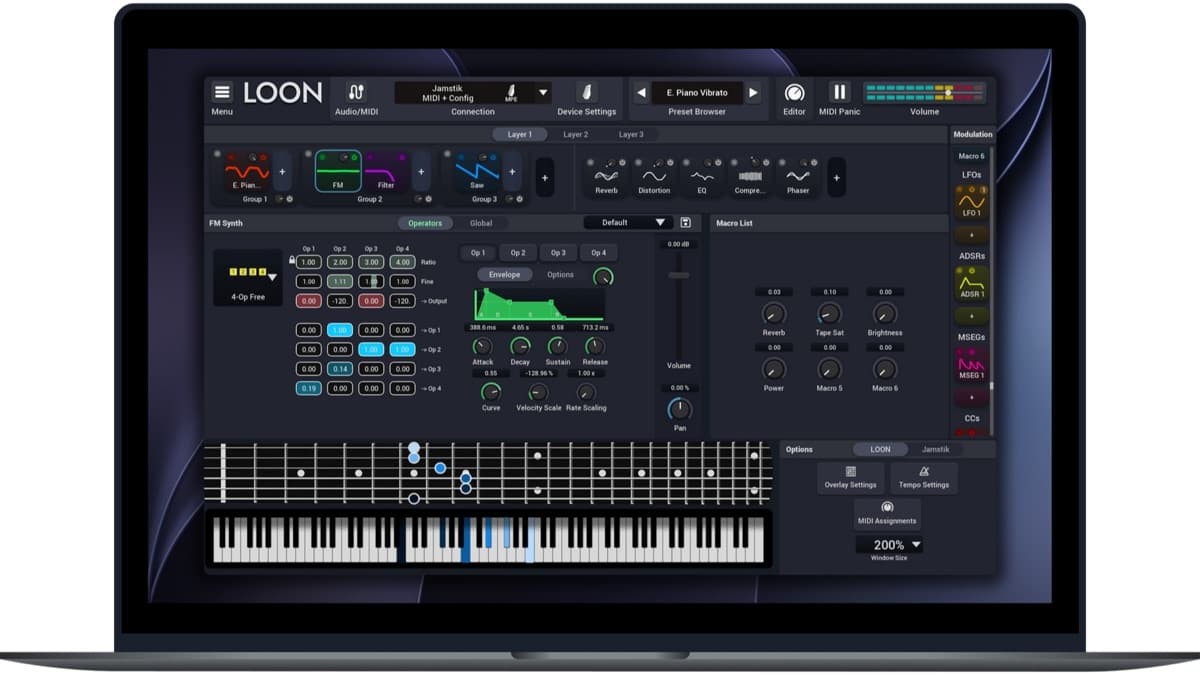The height and width of the screenshot is (675, 1200).
Task: Click the FM Synth Volume fader handle
Action: point(679,275)
